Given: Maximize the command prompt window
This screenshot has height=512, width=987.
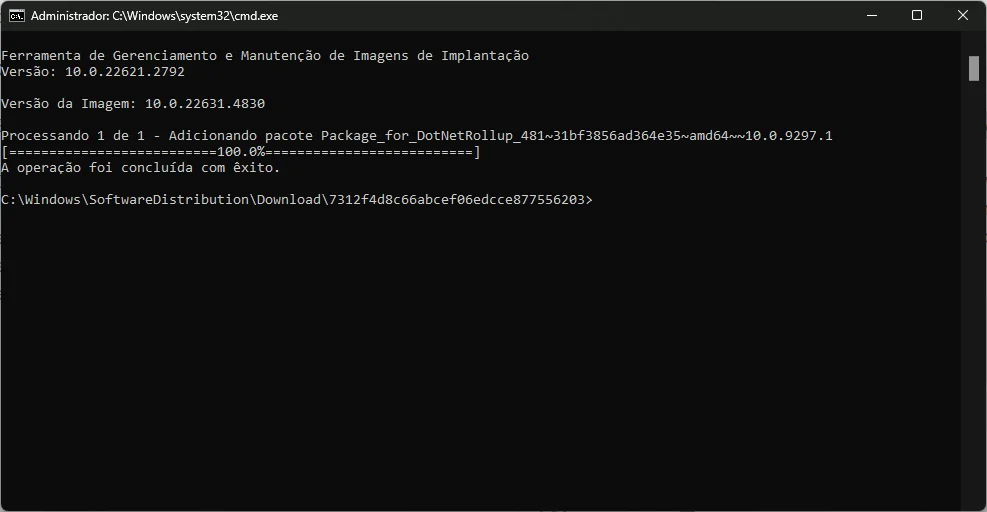Looking at the screenshot, I should 917,16.
